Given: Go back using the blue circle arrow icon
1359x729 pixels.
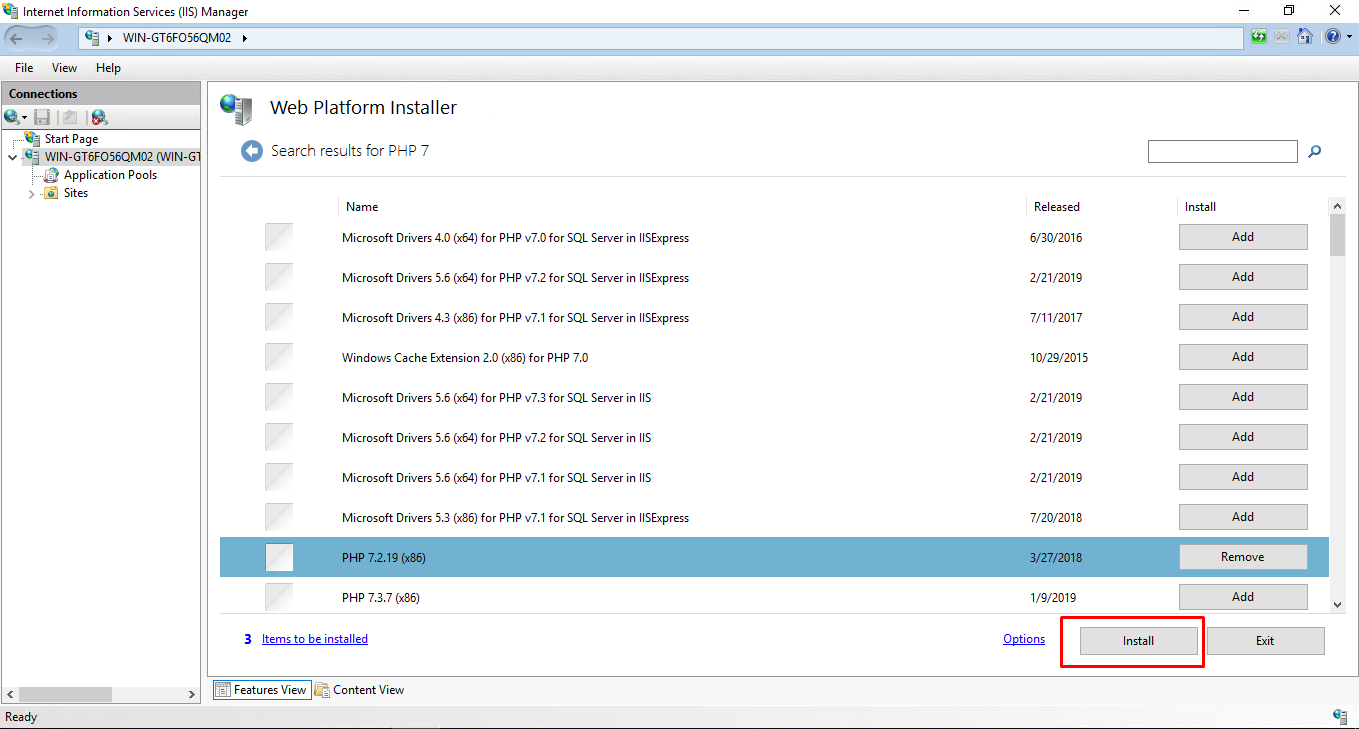Looking at the screenshot, I should [251, 151].
